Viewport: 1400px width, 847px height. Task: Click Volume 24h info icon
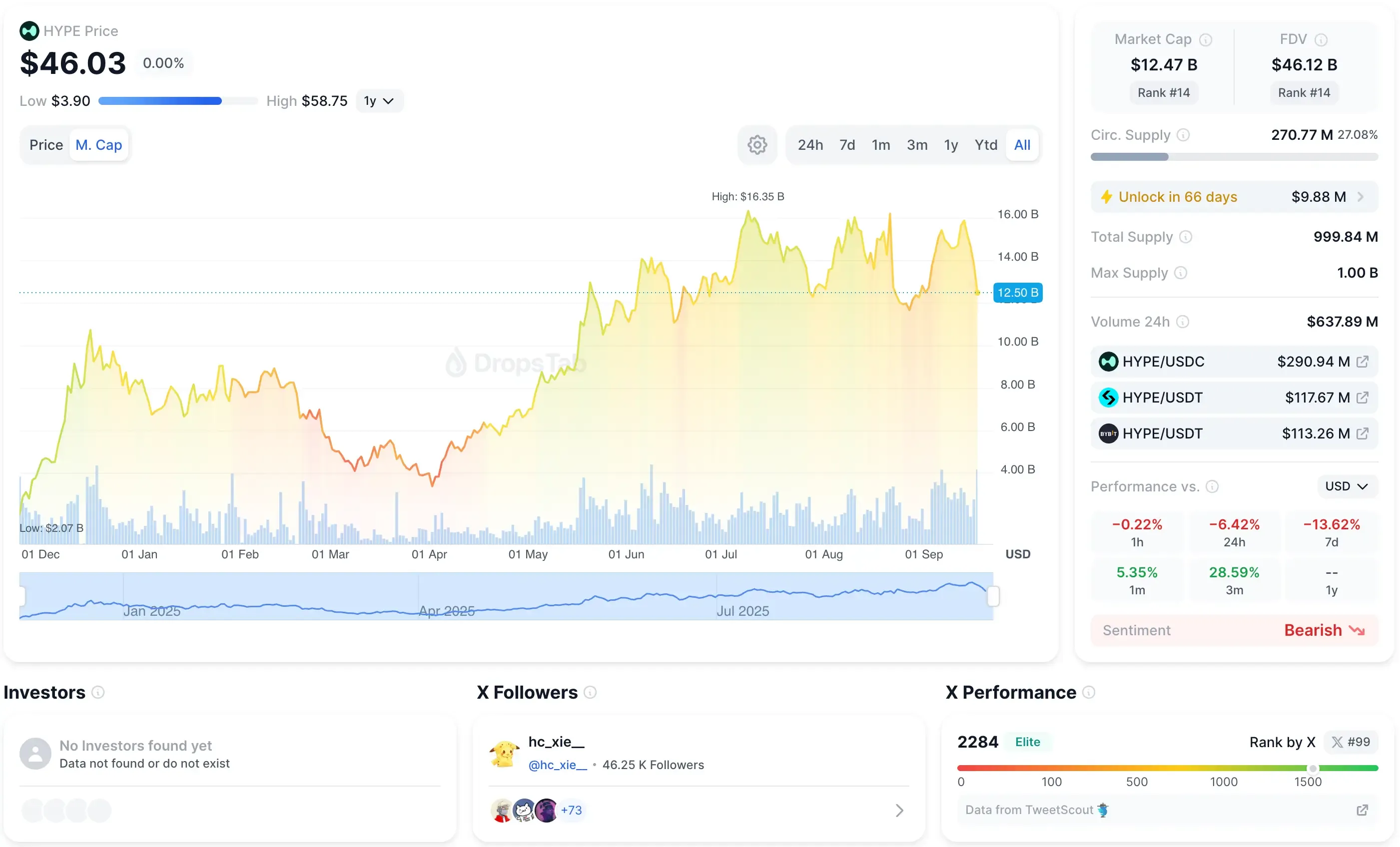1182,322
